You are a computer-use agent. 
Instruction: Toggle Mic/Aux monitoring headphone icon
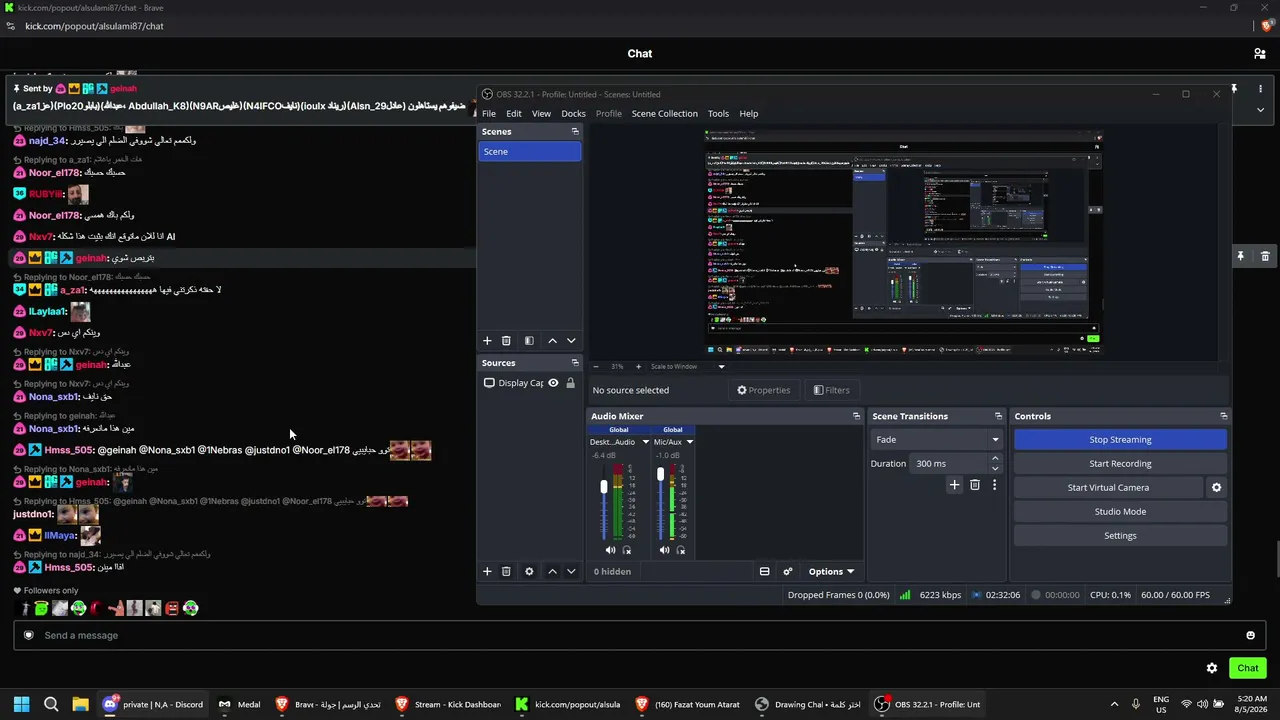(681, 550)
